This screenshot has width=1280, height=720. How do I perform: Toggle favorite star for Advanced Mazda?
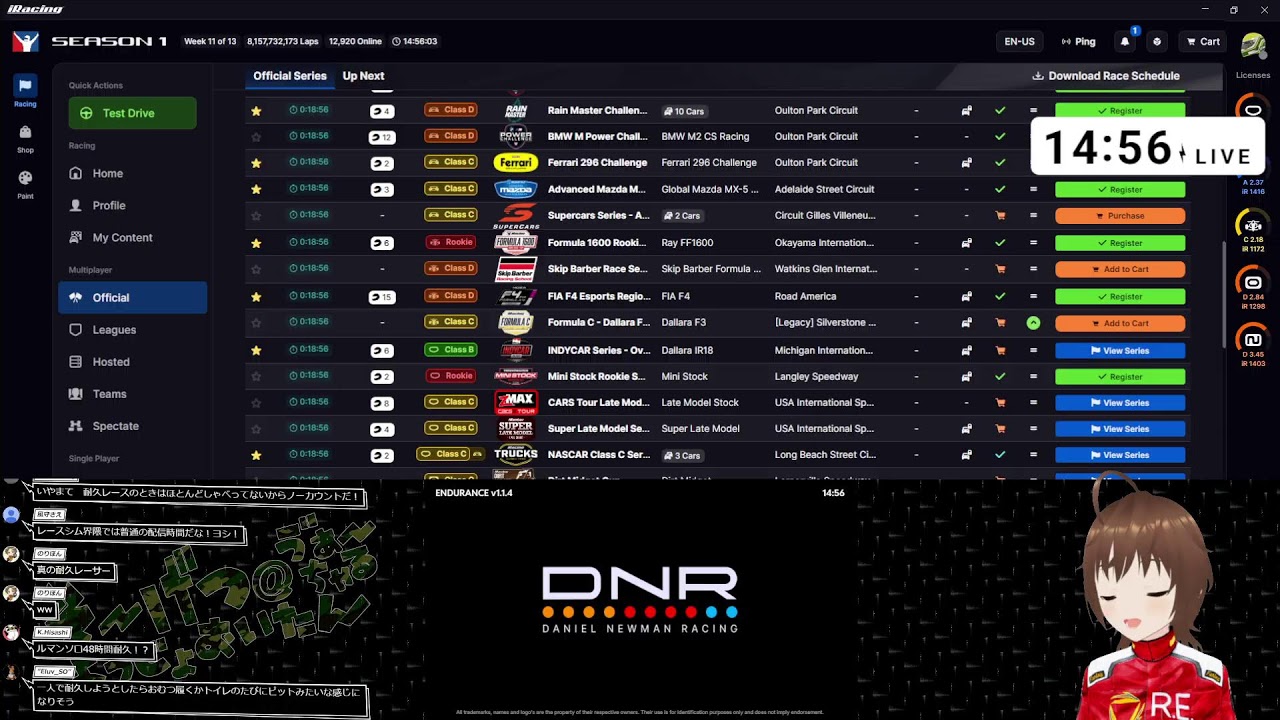(256, 189)
